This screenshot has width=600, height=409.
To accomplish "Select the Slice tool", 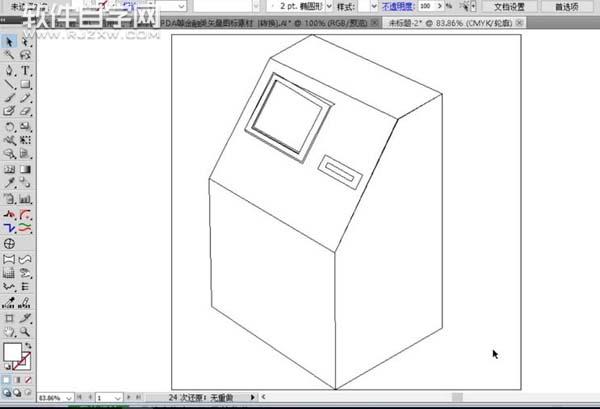I will coord(25,318).
